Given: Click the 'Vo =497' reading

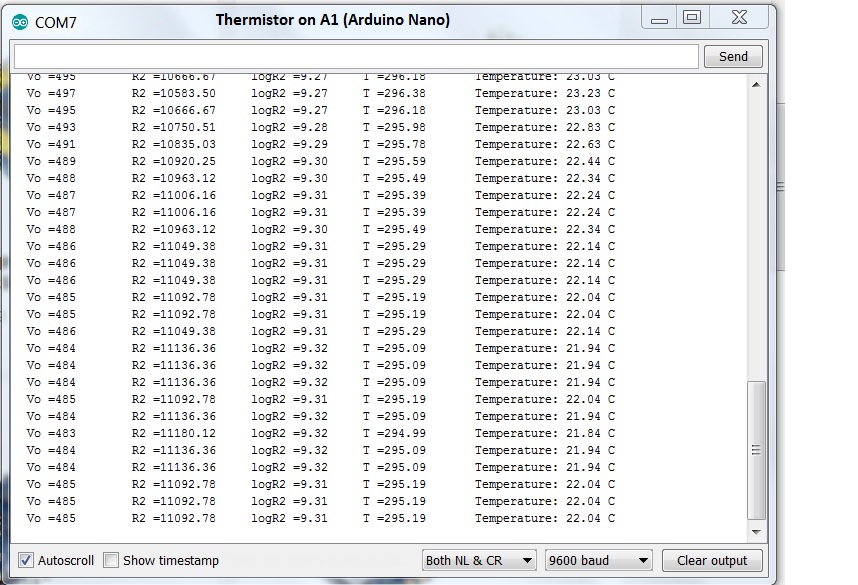Looking at the screenshot, I should point(51,94).
